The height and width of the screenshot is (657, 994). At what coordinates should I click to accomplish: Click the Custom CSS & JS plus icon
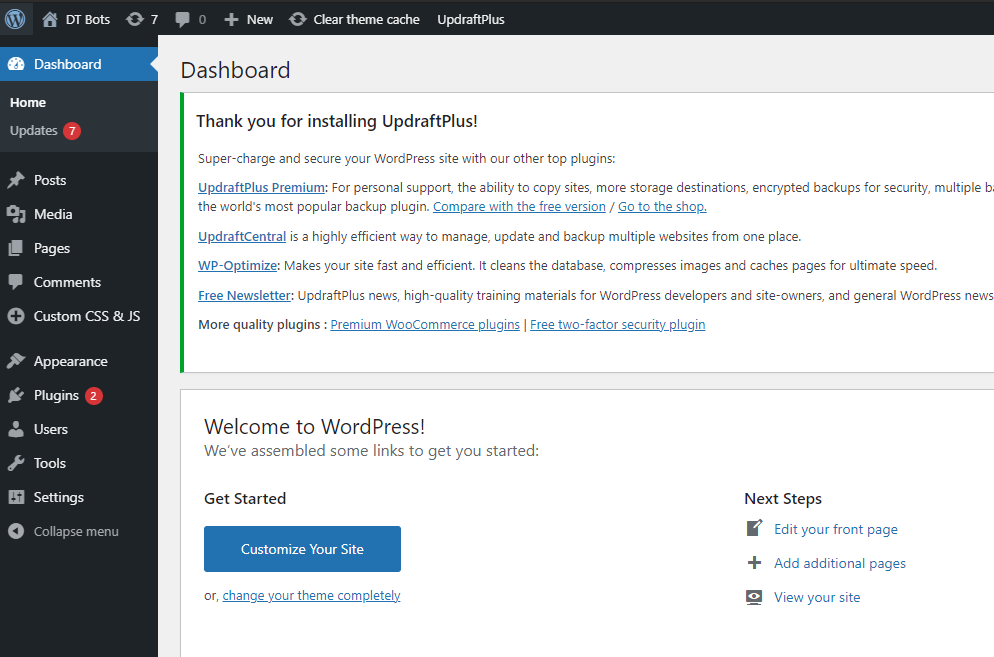click(16, 316)
